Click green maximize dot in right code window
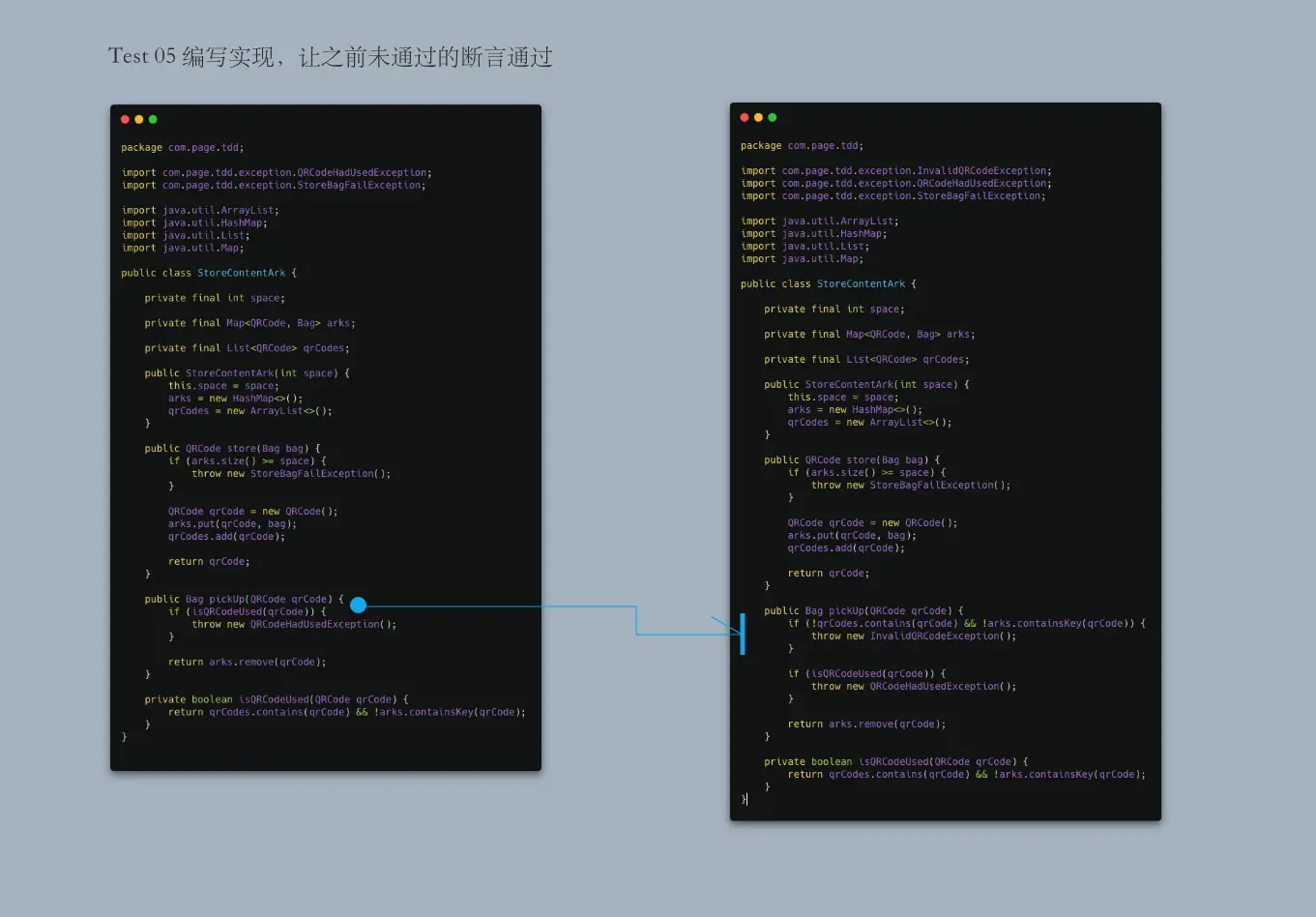The height and width of the screenshot is (917, 1316). pyautogui.click(x=772, y=117)
